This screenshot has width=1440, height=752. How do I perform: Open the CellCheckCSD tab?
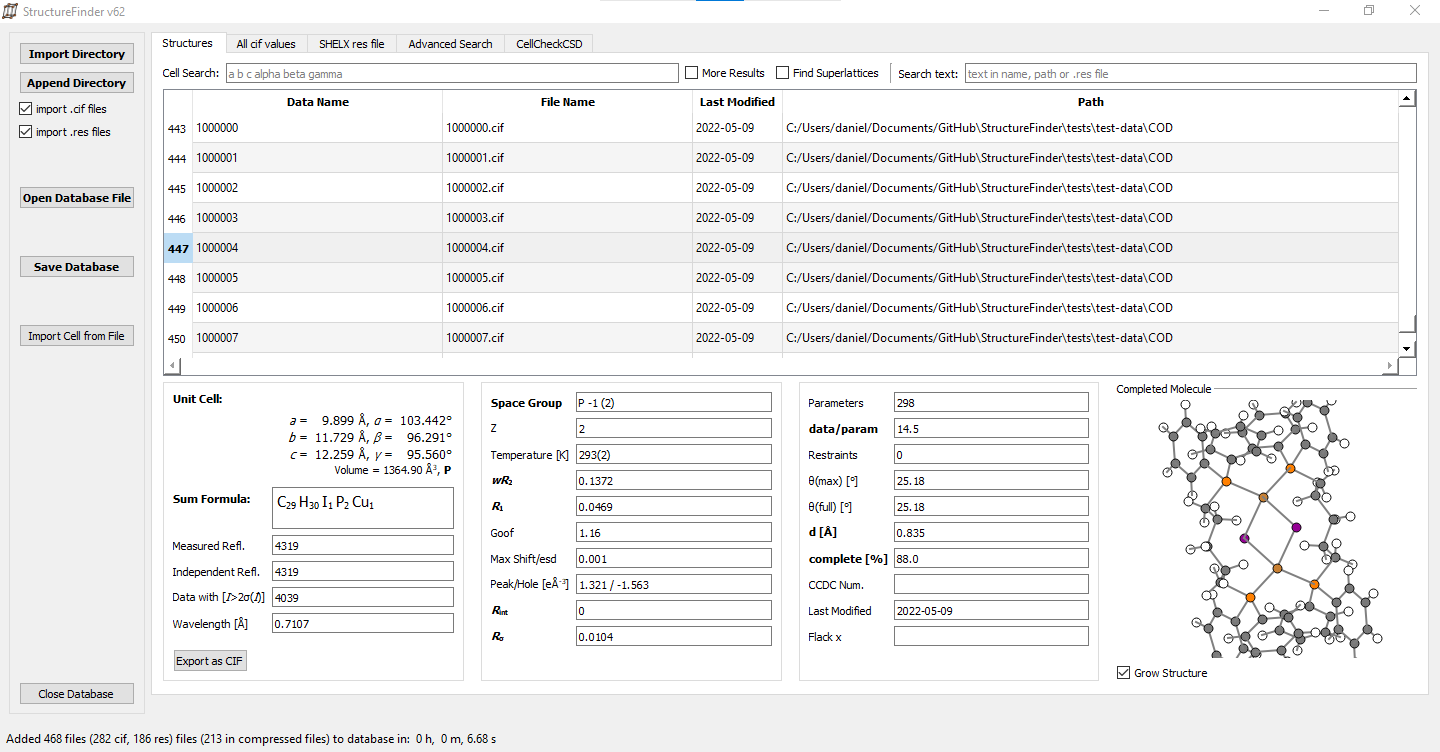(549, 44)
